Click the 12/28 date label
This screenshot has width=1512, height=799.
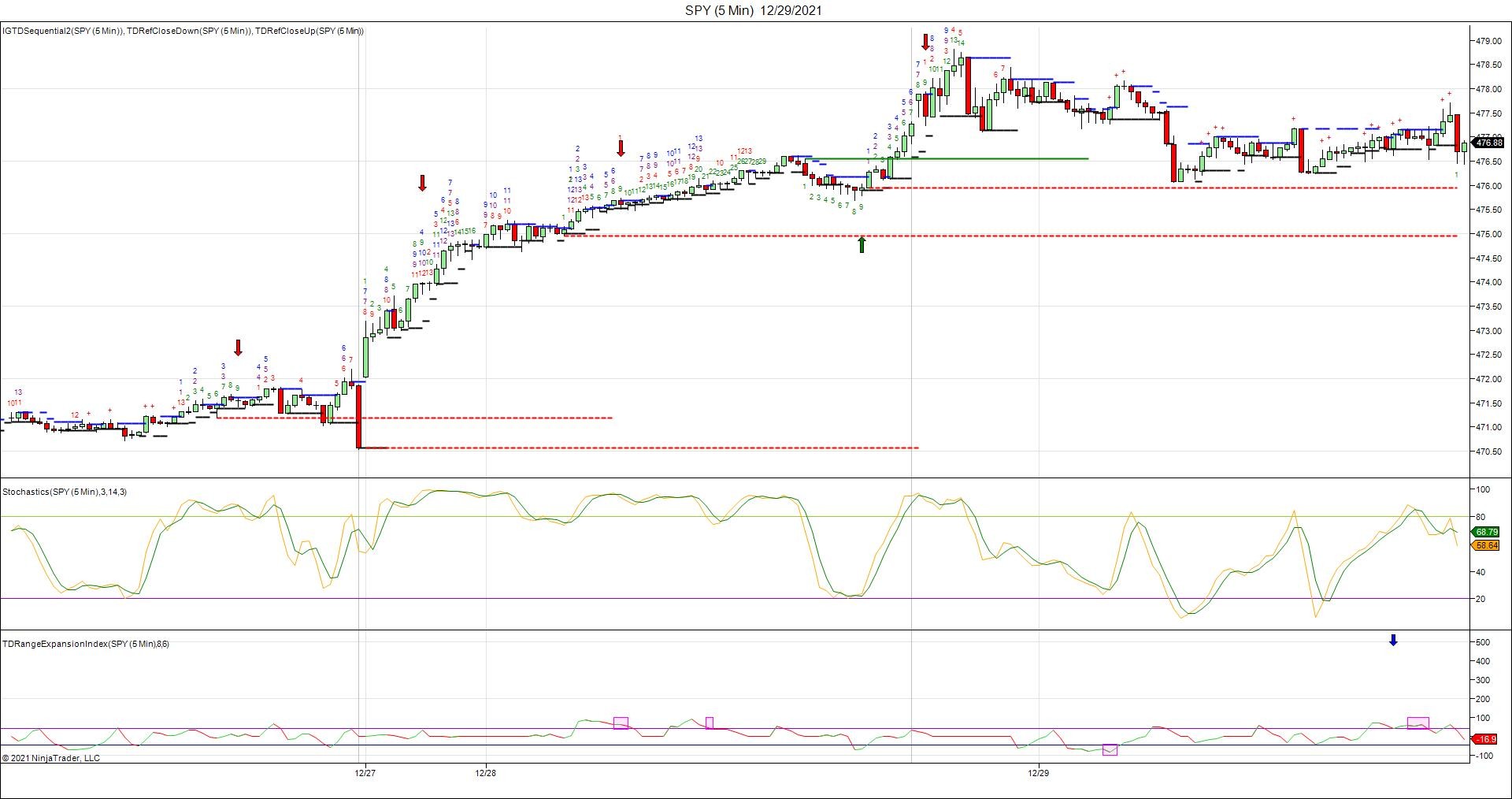click(486, 773)
